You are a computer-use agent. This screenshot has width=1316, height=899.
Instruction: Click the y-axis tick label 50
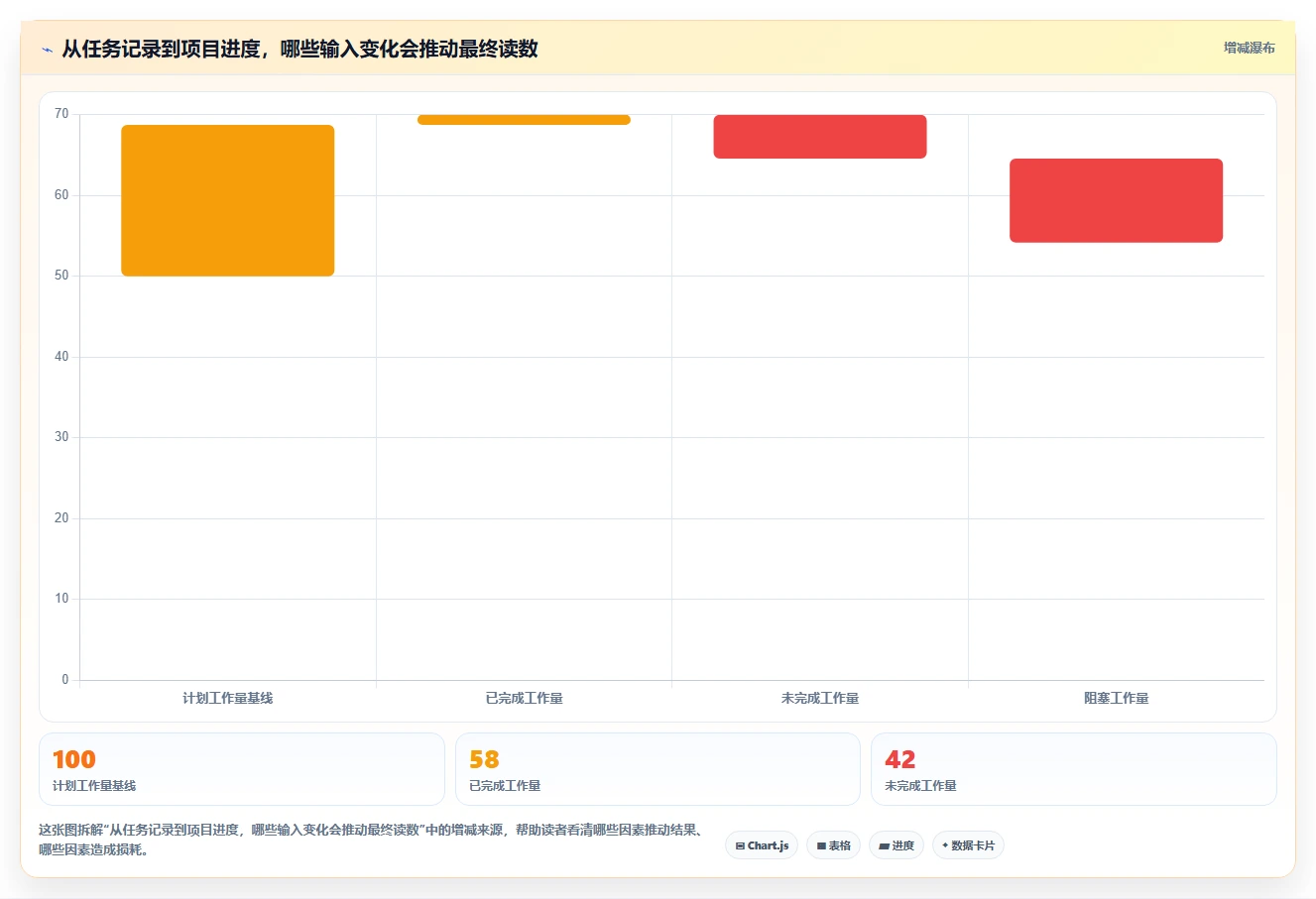tap(61, 276)
